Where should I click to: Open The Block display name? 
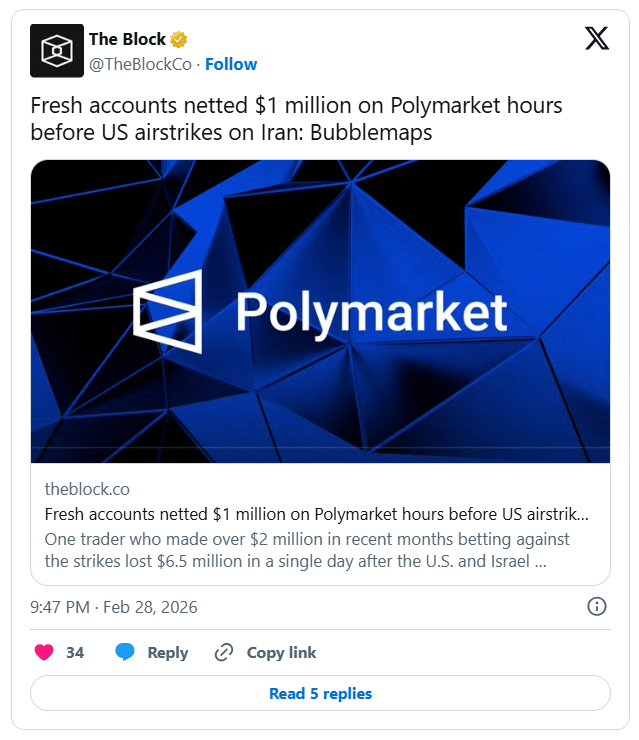127,40
